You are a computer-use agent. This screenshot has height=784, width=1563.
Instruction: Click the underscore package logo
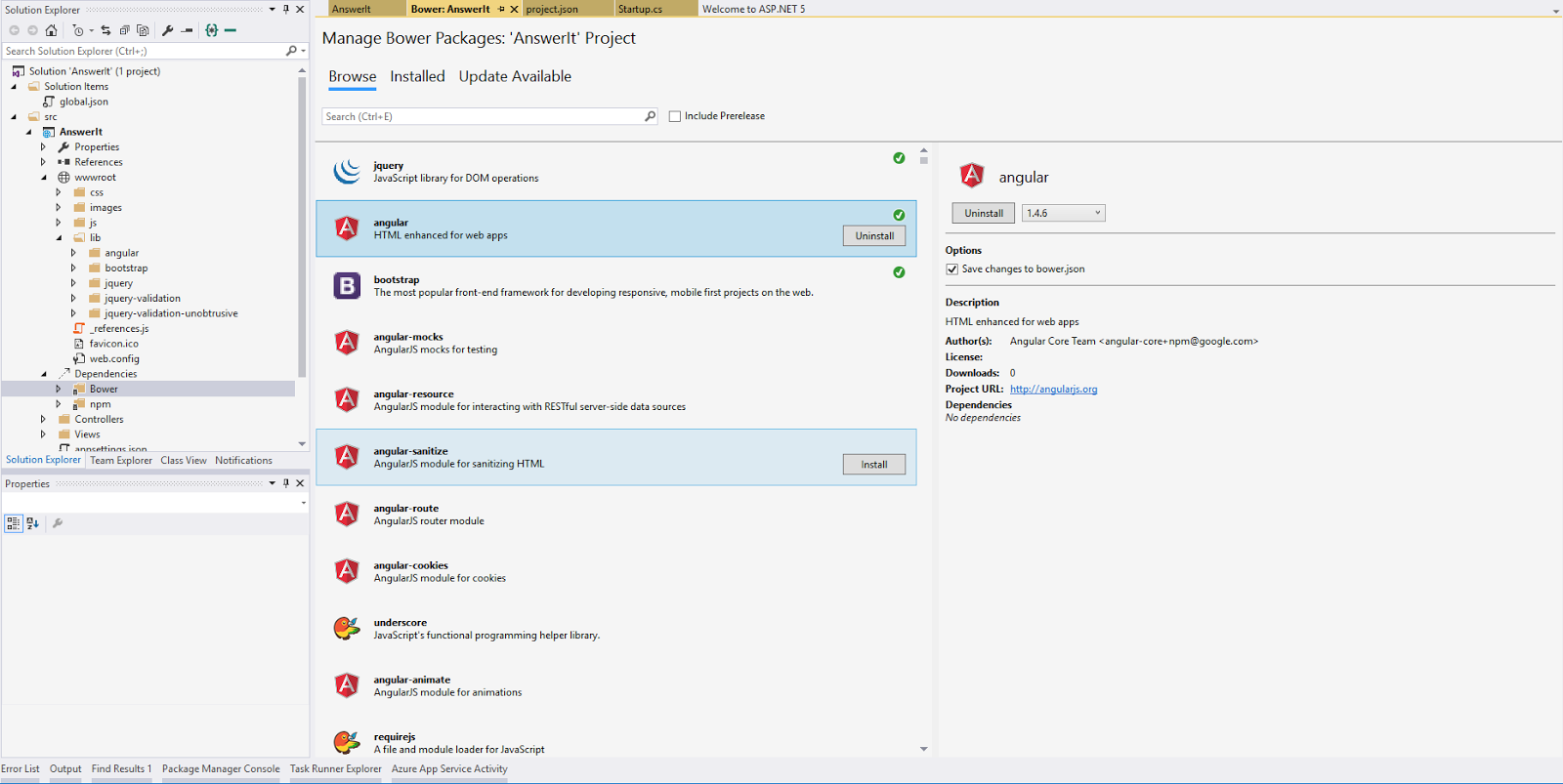[x=347, y=628]
